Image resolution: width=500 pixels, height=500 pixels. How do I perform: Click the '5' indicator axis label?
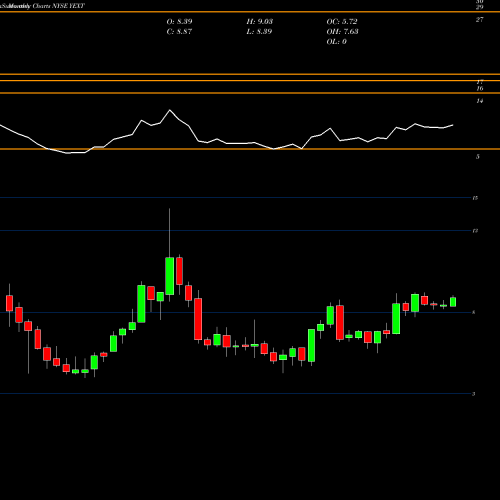[478, 157]
